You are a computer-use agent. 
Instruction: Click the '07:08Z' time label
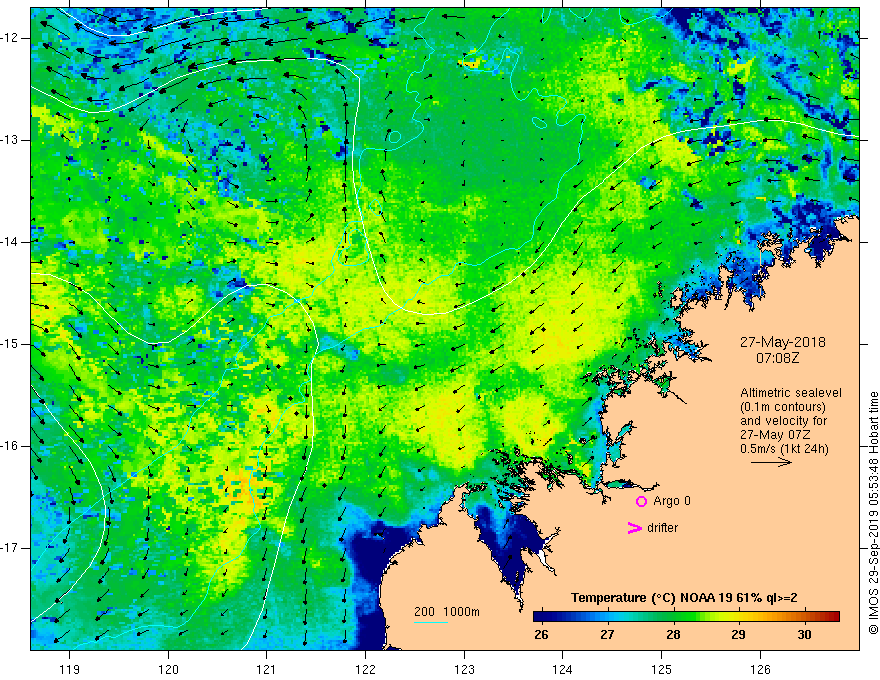[777, 358]
